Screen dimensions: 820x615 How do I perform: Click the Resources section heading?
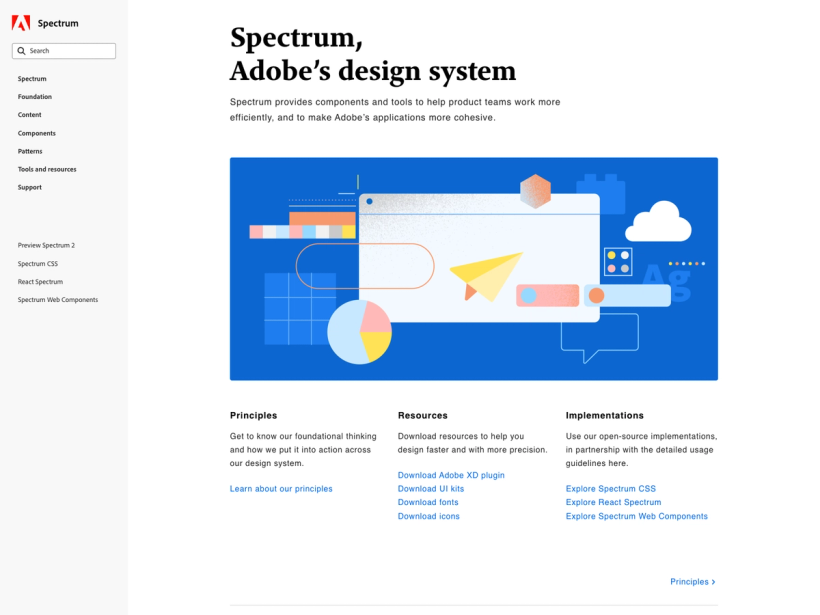point(423,416)
